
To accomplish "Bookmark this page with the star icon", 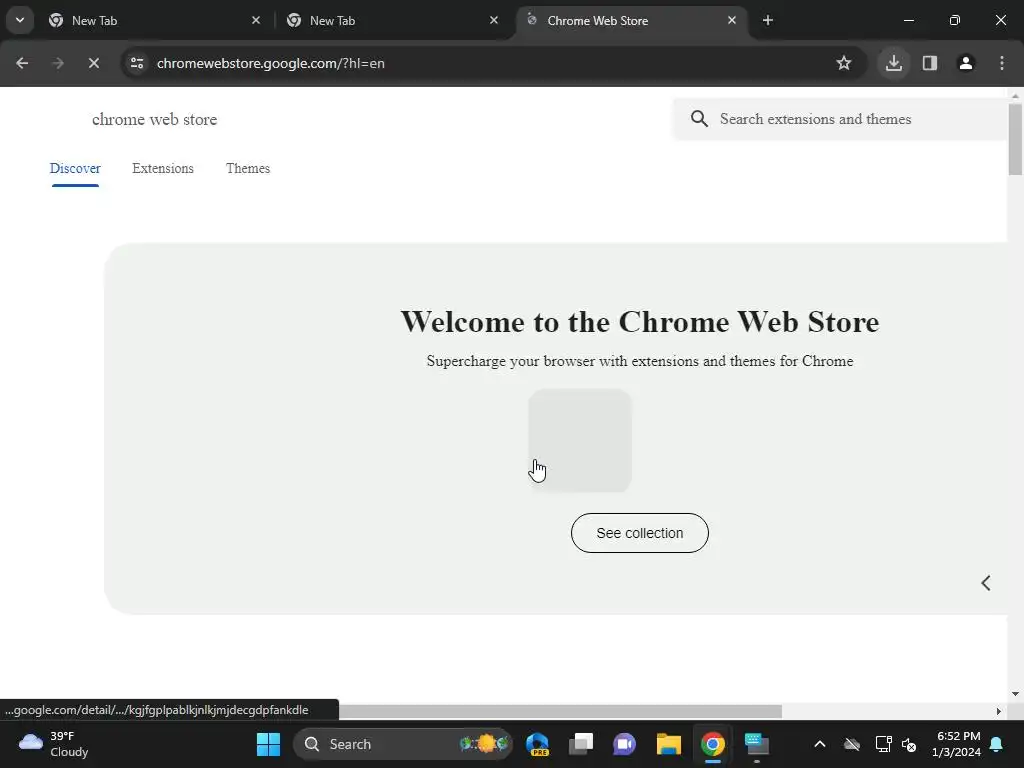I will [844, 63].
